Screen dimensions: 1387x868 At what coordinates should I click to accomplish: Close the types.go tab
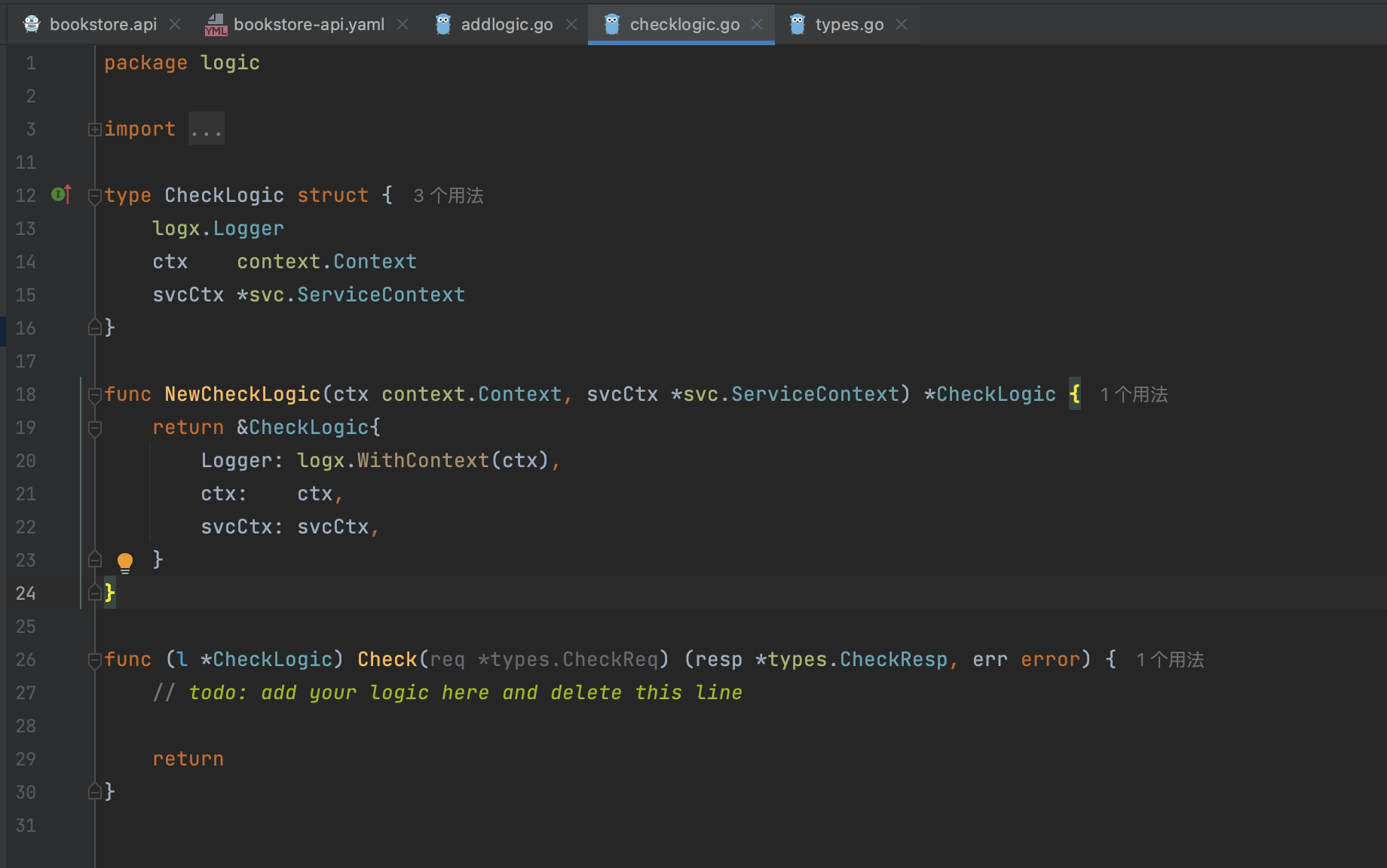point(902,24)
